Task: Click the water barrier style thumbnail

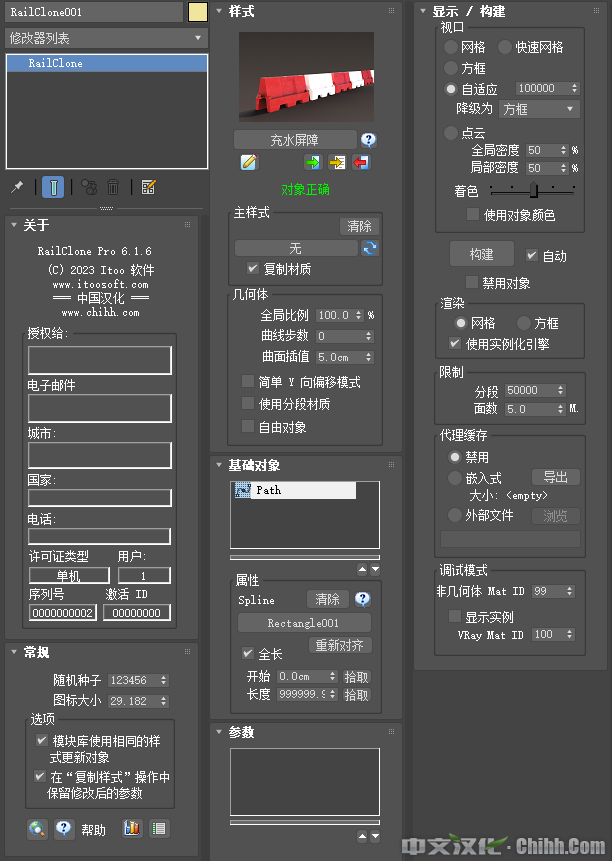Action: pyautogui.click(x=306, y=77)
